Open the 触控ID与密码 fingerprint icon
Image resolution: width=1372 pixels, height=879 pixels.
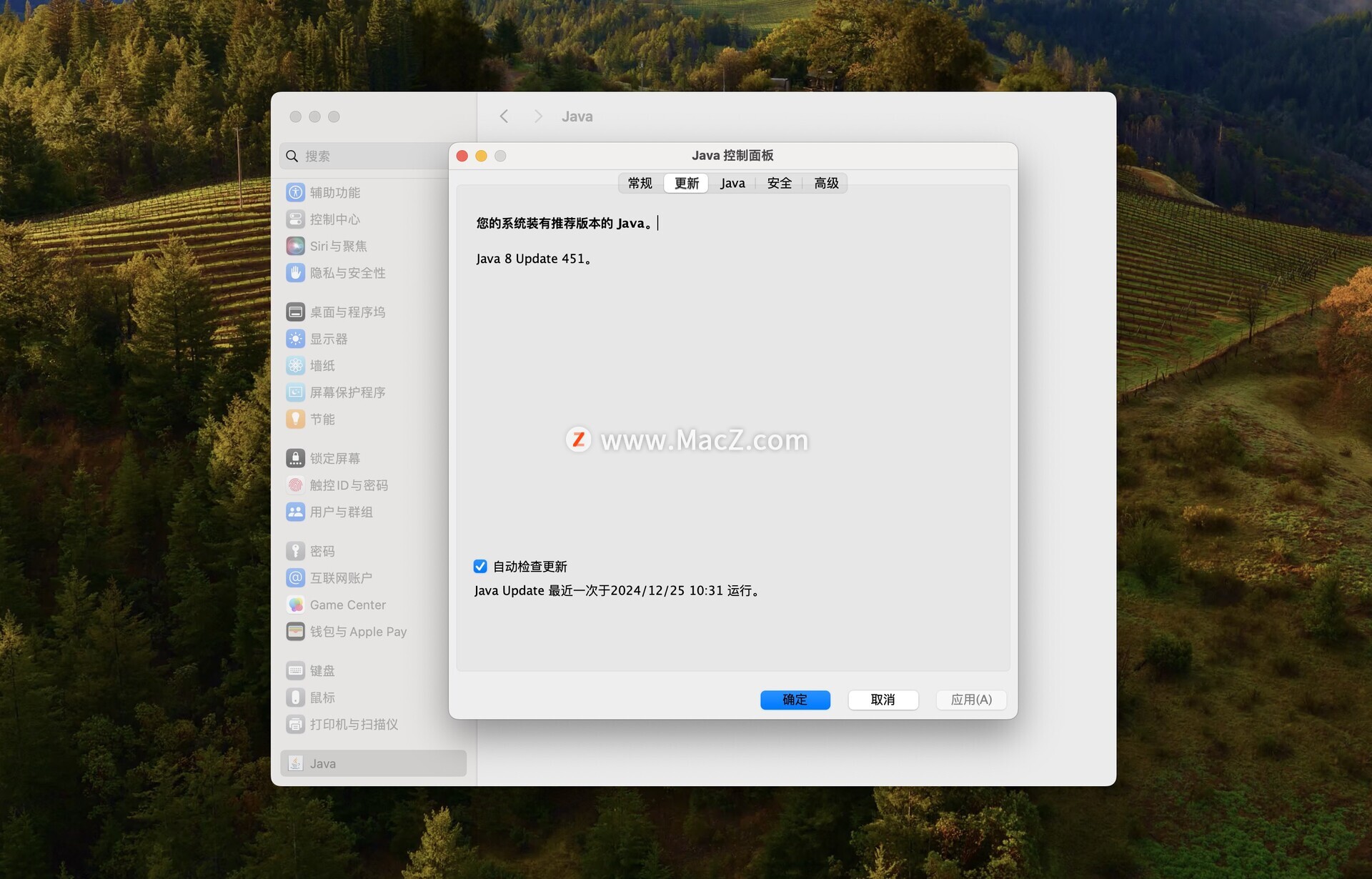295,485
